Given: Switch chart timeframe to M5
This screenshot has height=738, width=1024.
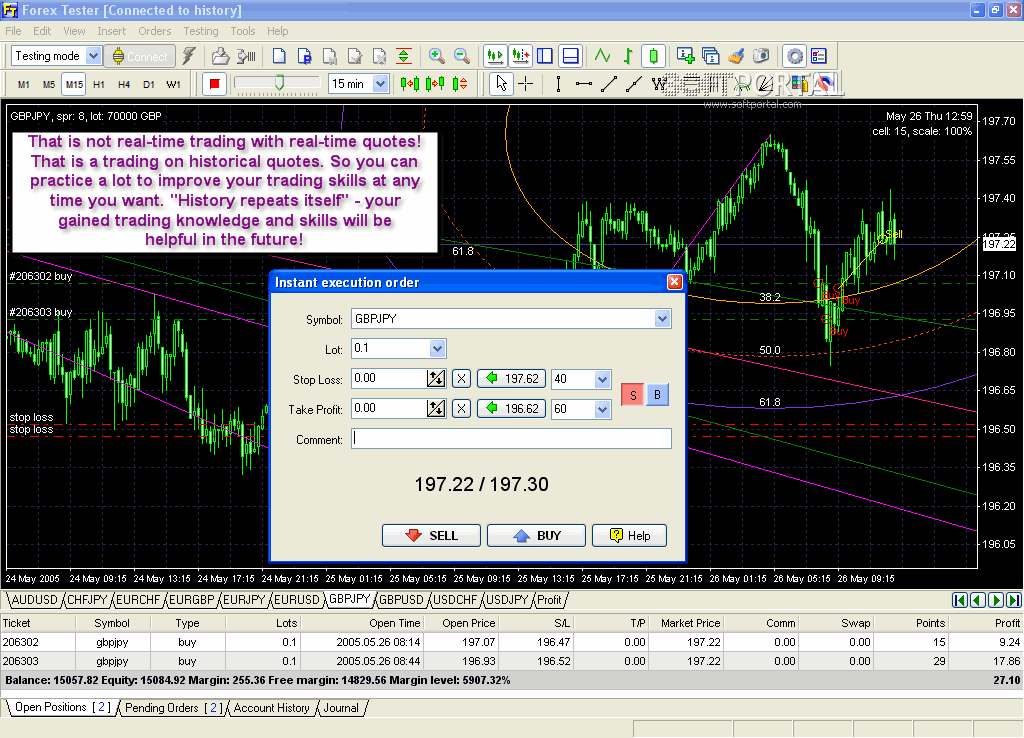Looking at the screenshot, I should pyautogui.click(x=48, y=84).
